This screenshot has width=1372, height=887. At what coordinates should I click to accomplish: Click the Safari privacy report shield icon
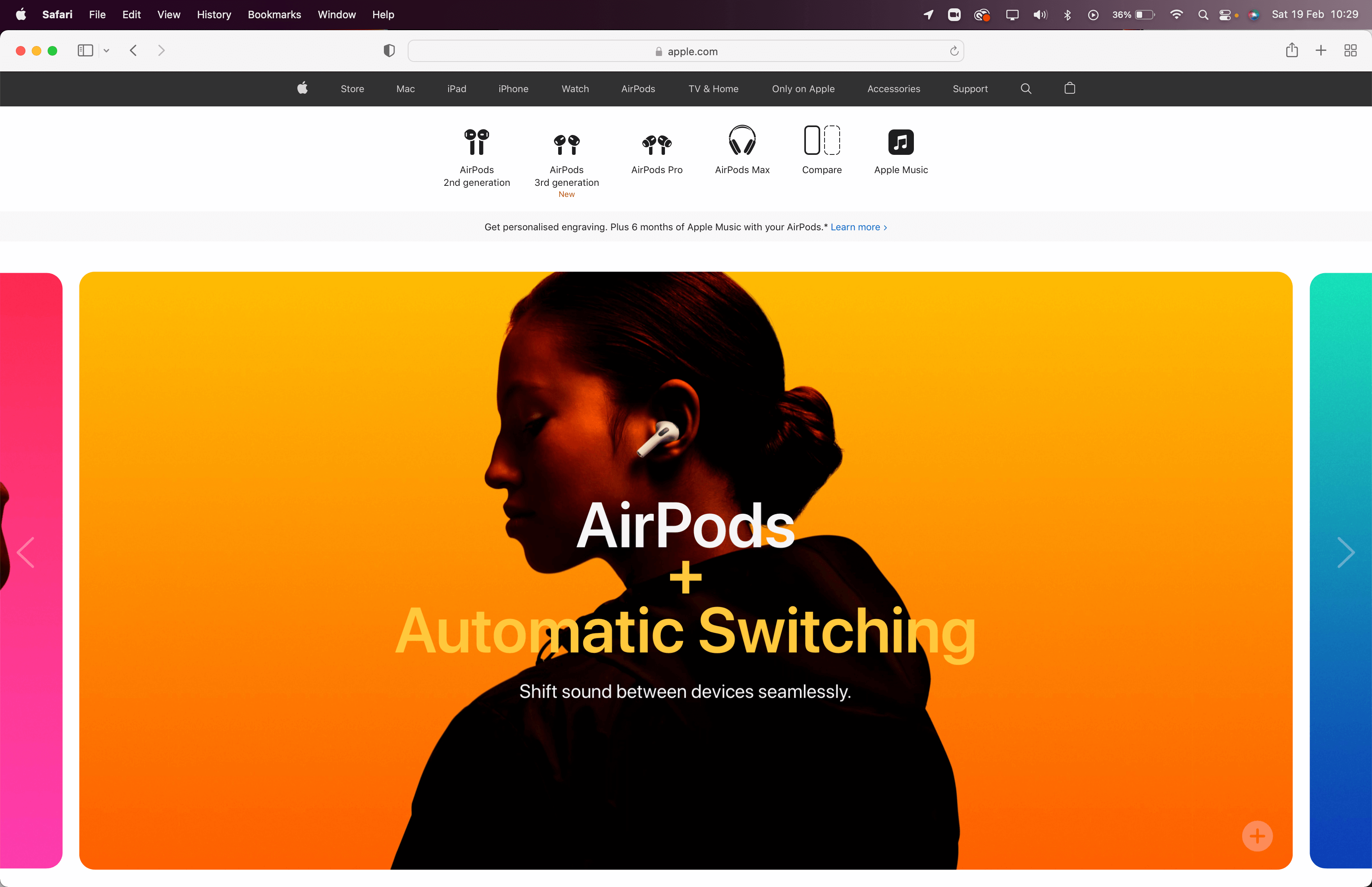point(389,51)
